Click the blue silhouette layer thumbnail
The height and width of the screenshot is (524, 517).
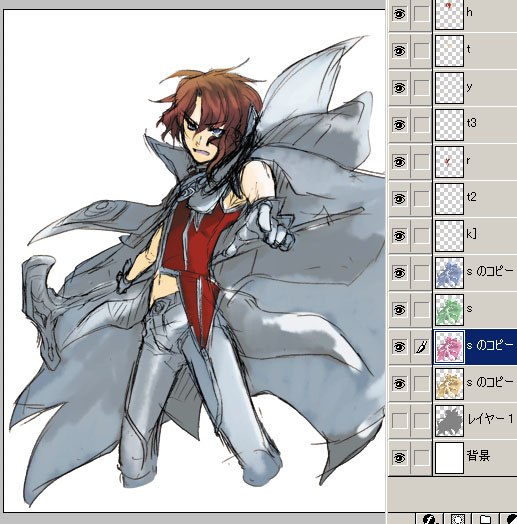pyautogui.click(x=449, y=273)
